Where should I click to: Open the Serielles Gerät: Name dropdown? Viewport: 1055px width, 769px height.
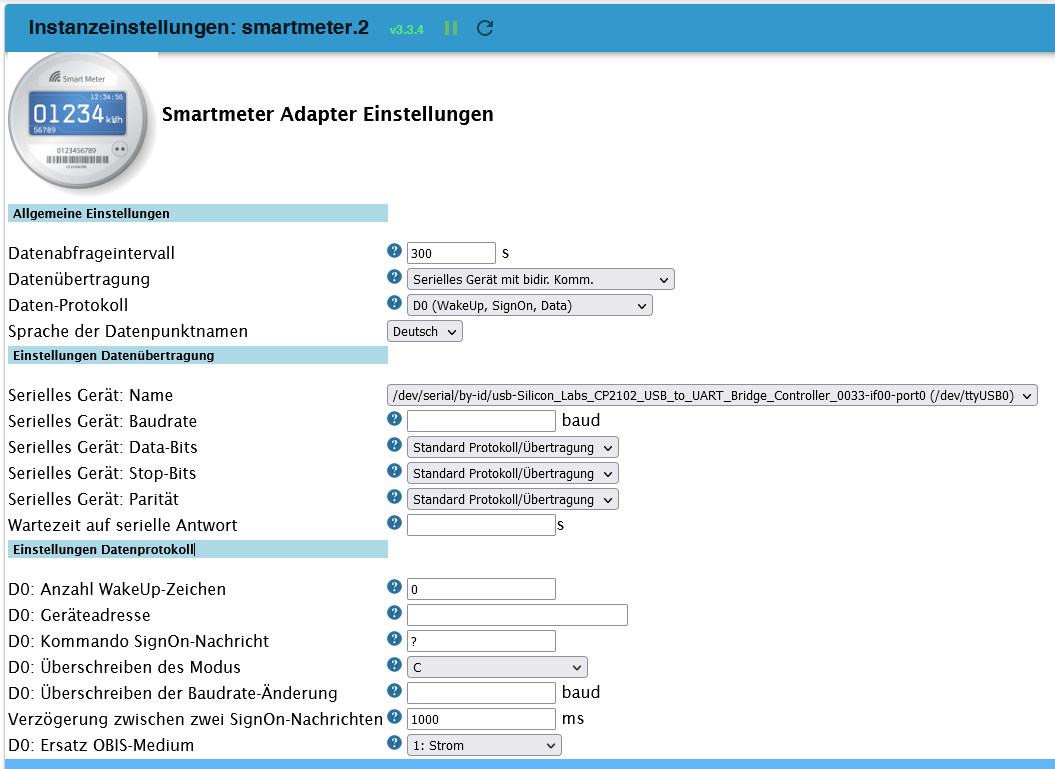coord(713,395)
